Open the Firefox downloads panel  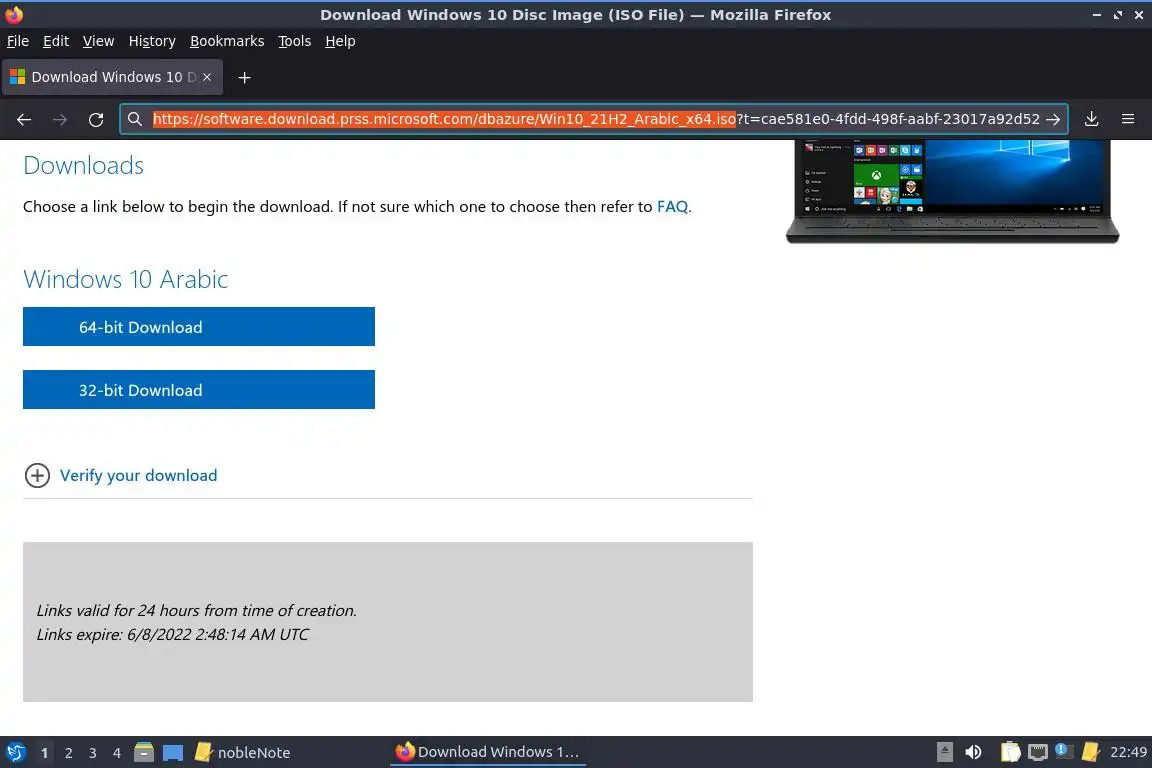(1092, 119)
